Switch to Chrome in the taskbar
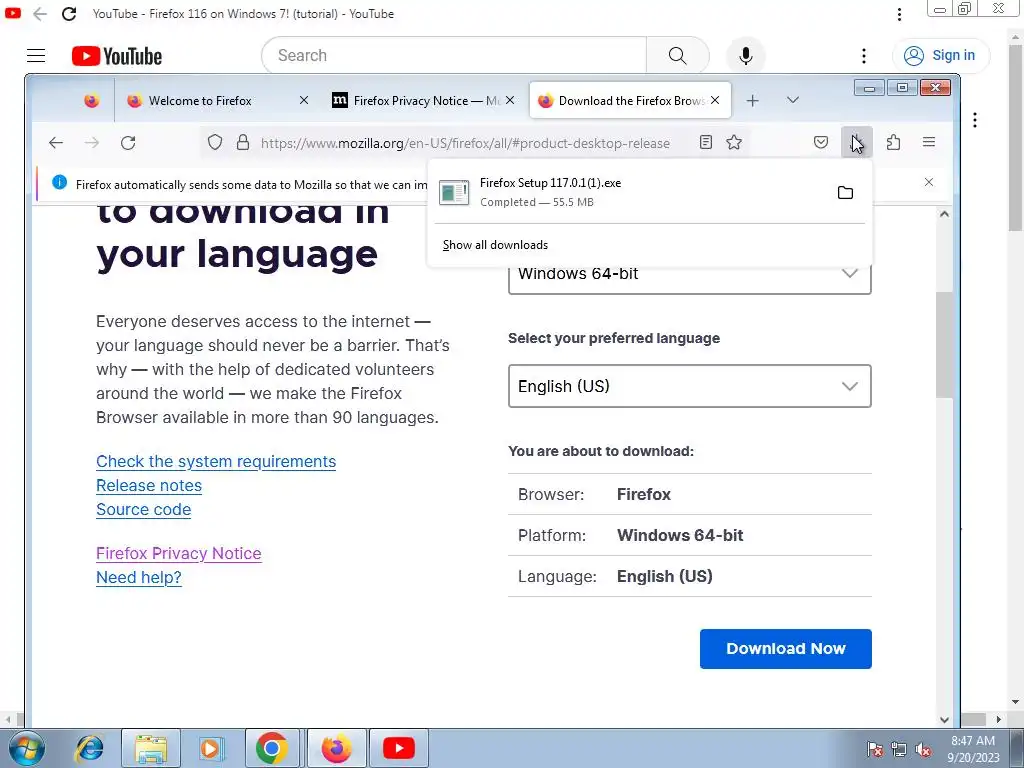The image size is (1024, 768). click(272, 748)
